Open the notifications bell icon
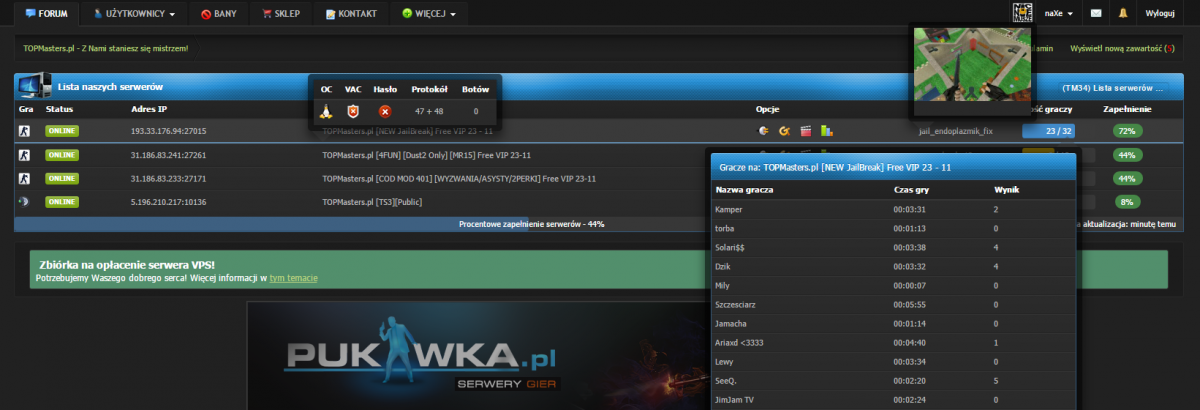This screenshot has height=410, width=1200. pyautogui.click(x=1123, y=14)
